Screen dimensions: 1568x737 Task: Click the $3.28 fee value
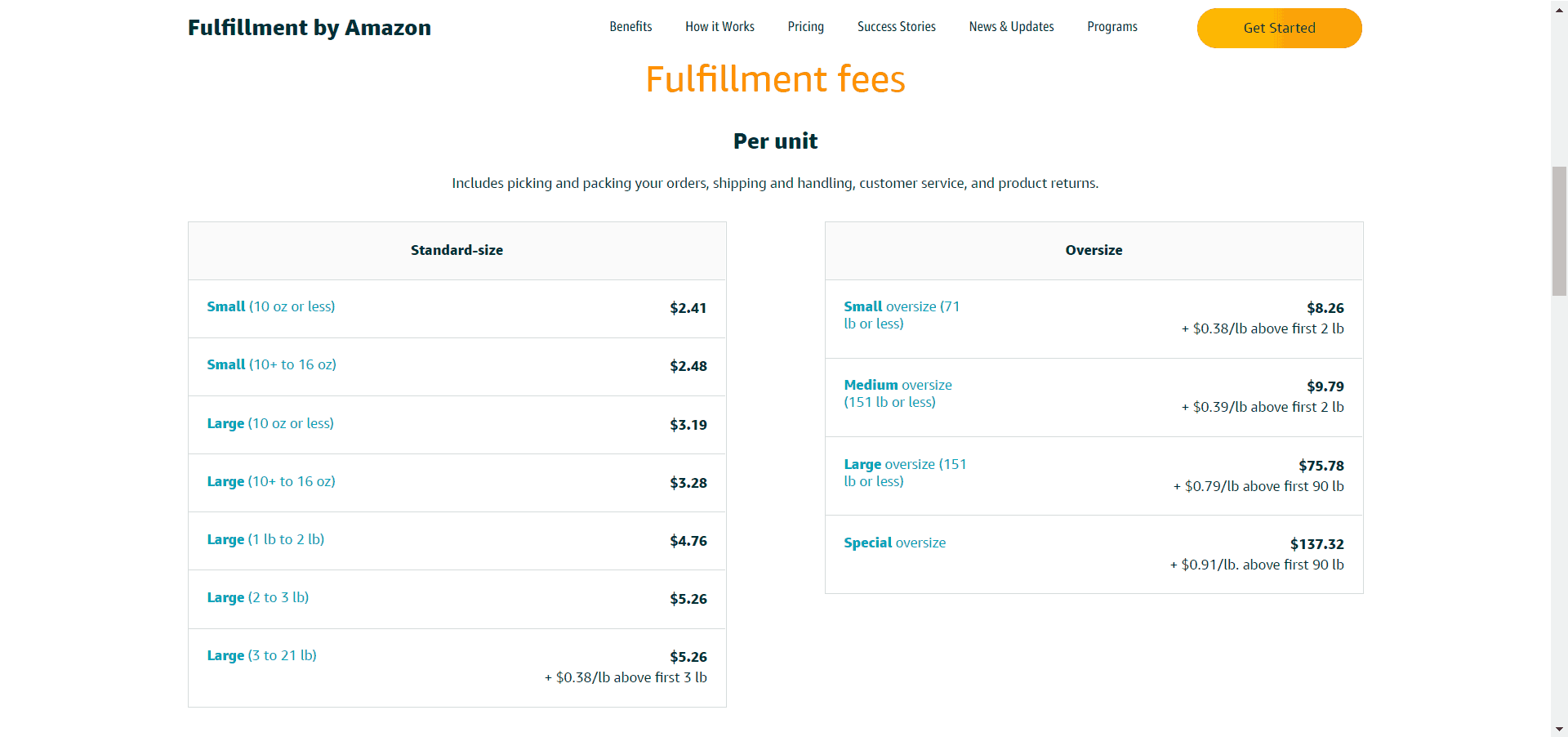(x=688, y=483)
